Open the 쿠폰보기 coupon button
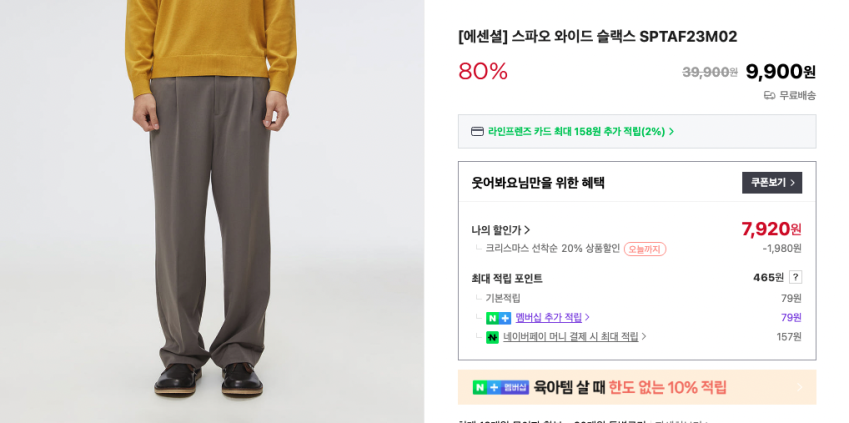Viewport: 849px width, 423px height. (772, 183)
